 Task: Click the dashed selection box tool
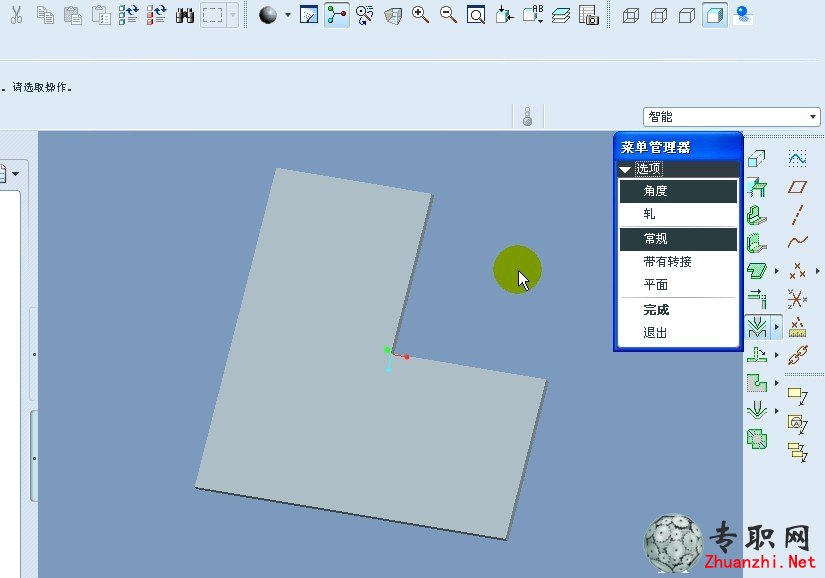(x=213, y=15)
